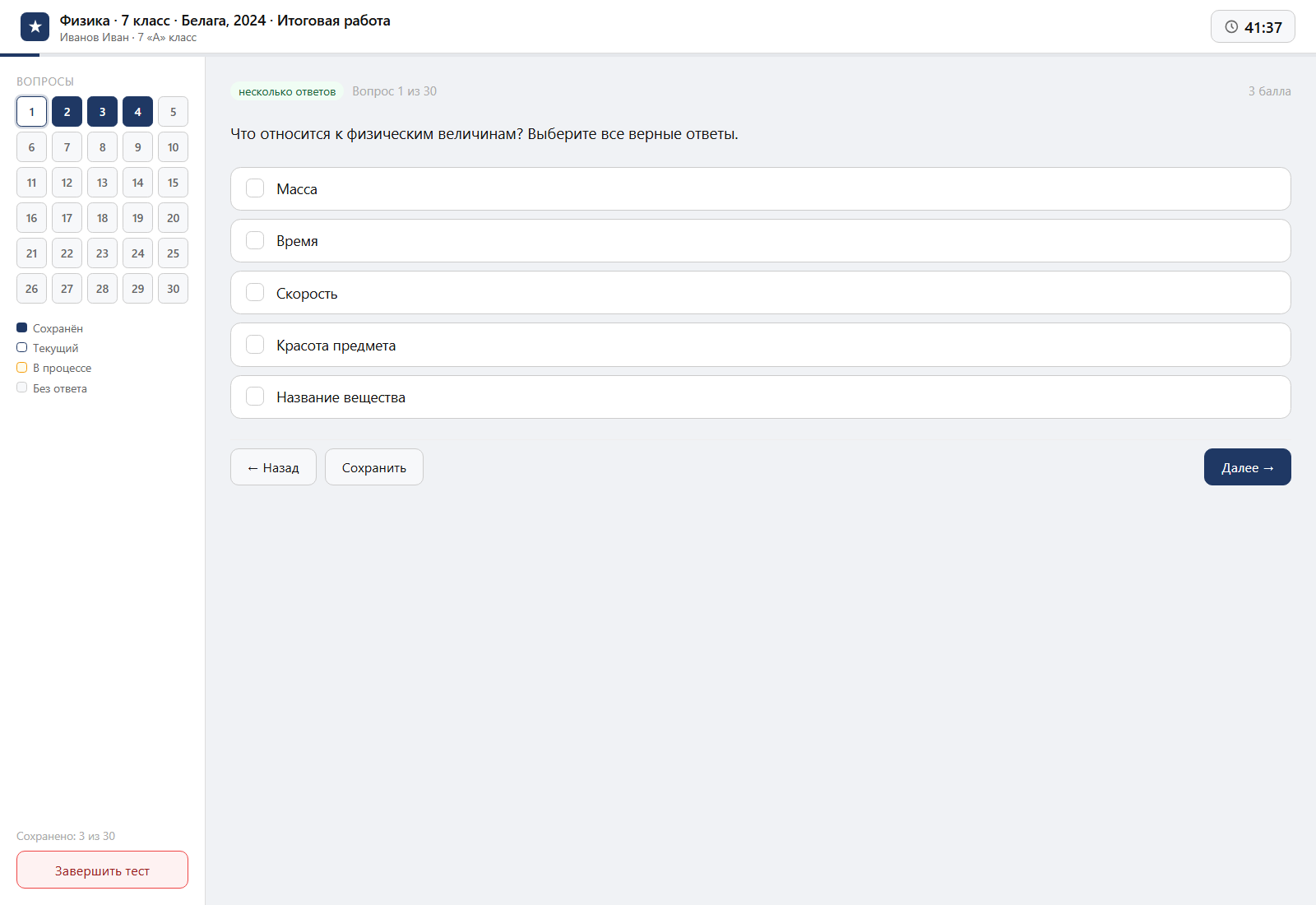
Task: Finish the test with Завершить тест
Action: (x=102, y=870)
